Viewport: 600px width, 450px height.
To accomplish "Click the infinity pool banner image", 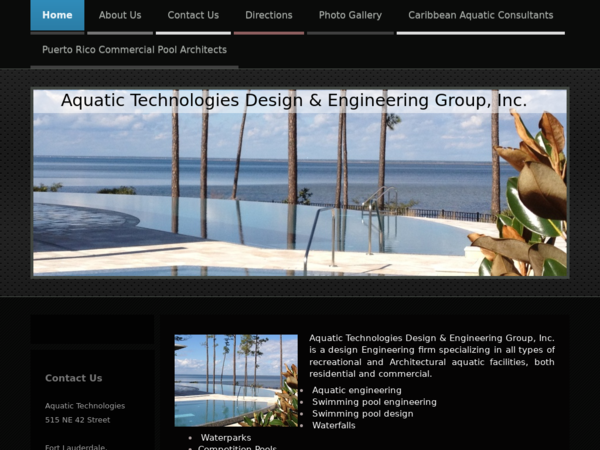I will pos(300,183).
